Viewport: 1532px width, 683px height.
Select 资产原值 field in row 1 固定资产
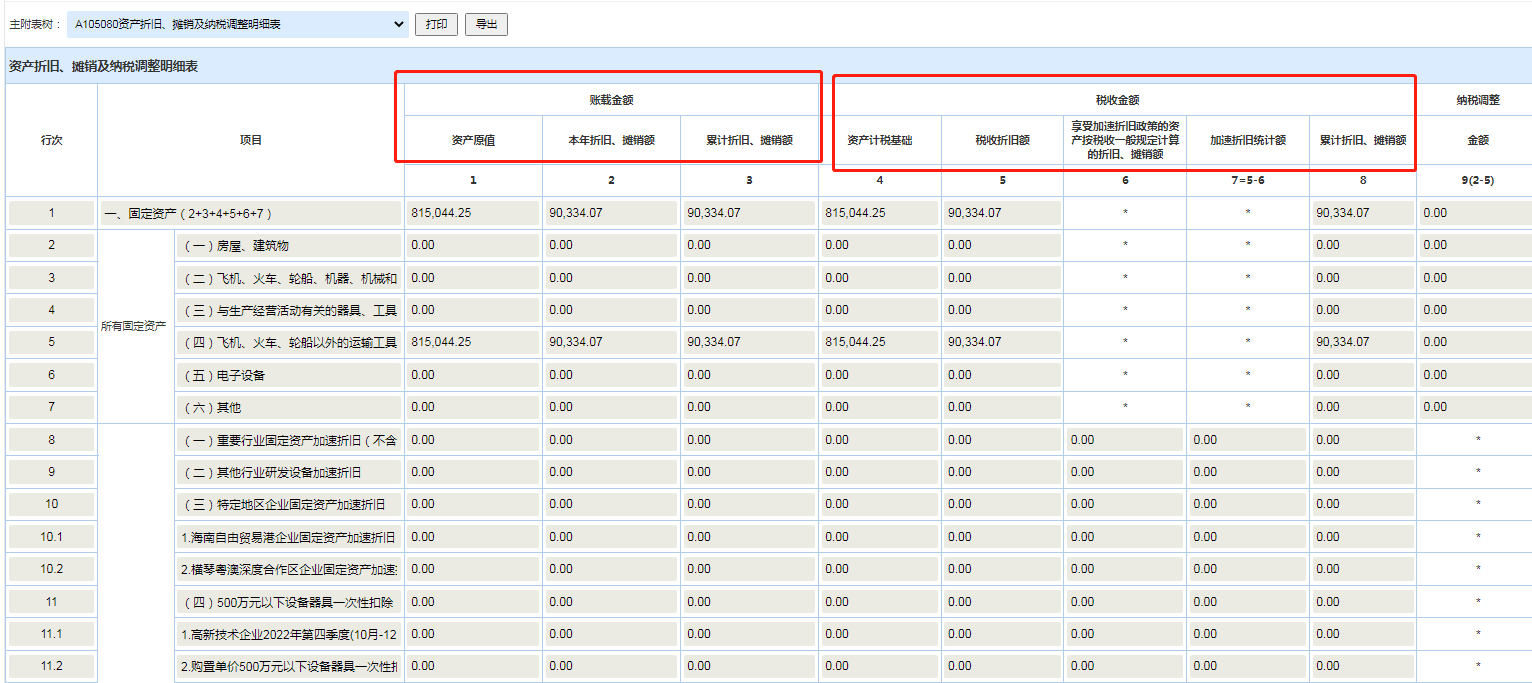pos(472,213)
